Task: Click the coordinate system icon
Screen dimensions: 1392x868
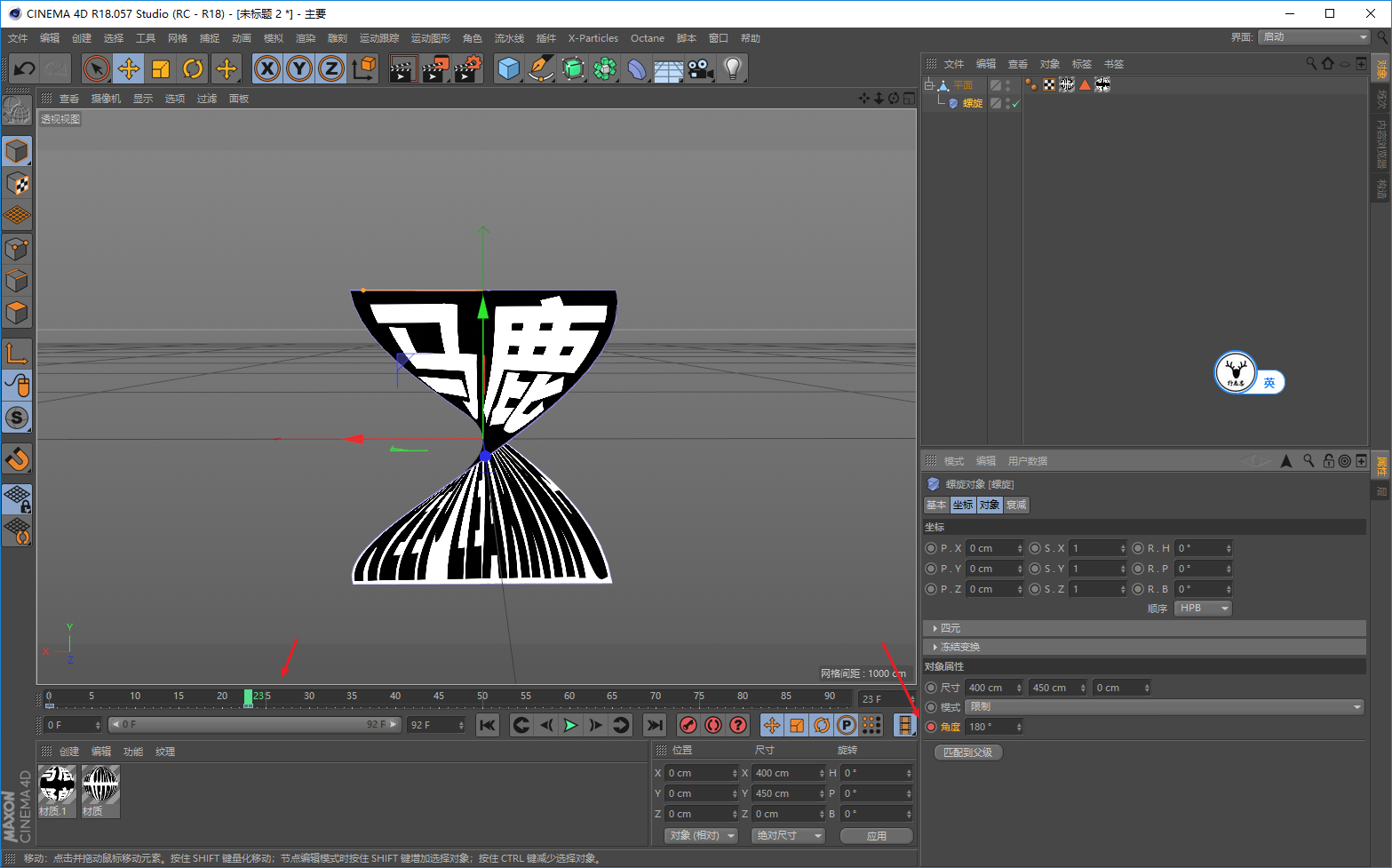Action: [363, 68]
